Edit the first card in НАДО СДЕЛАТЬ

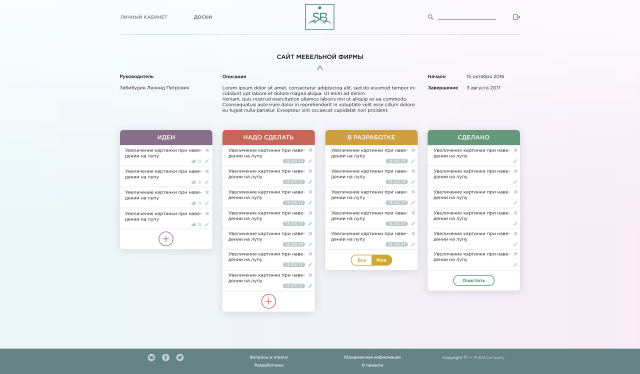(x=310, y=161)
